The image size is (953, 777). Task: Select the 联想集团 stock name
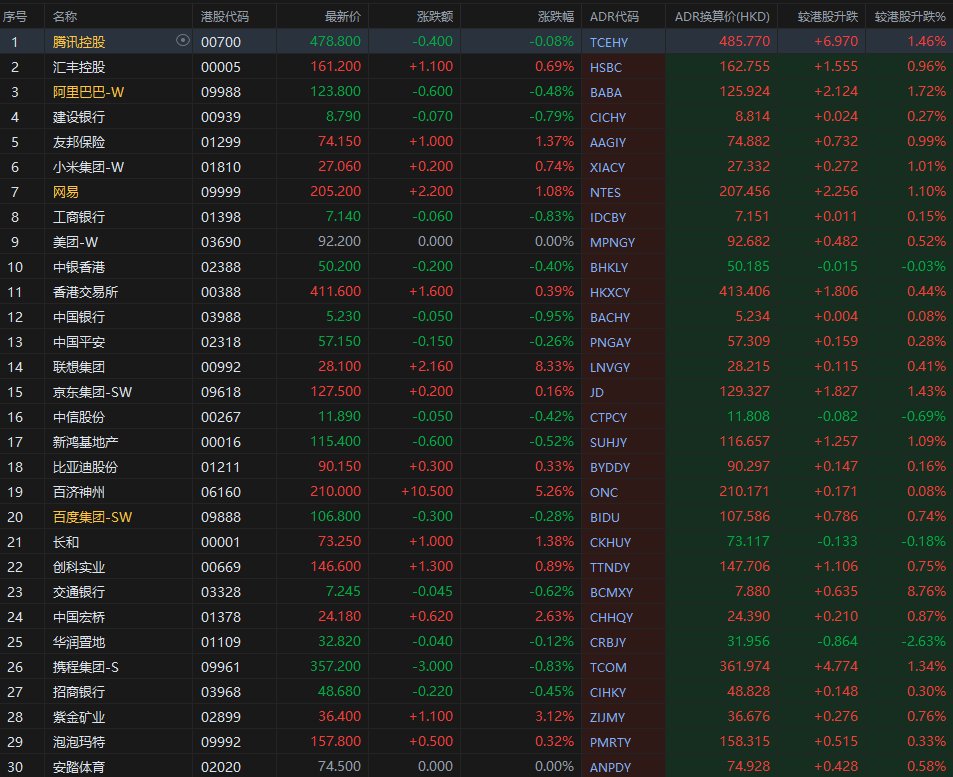79,367
